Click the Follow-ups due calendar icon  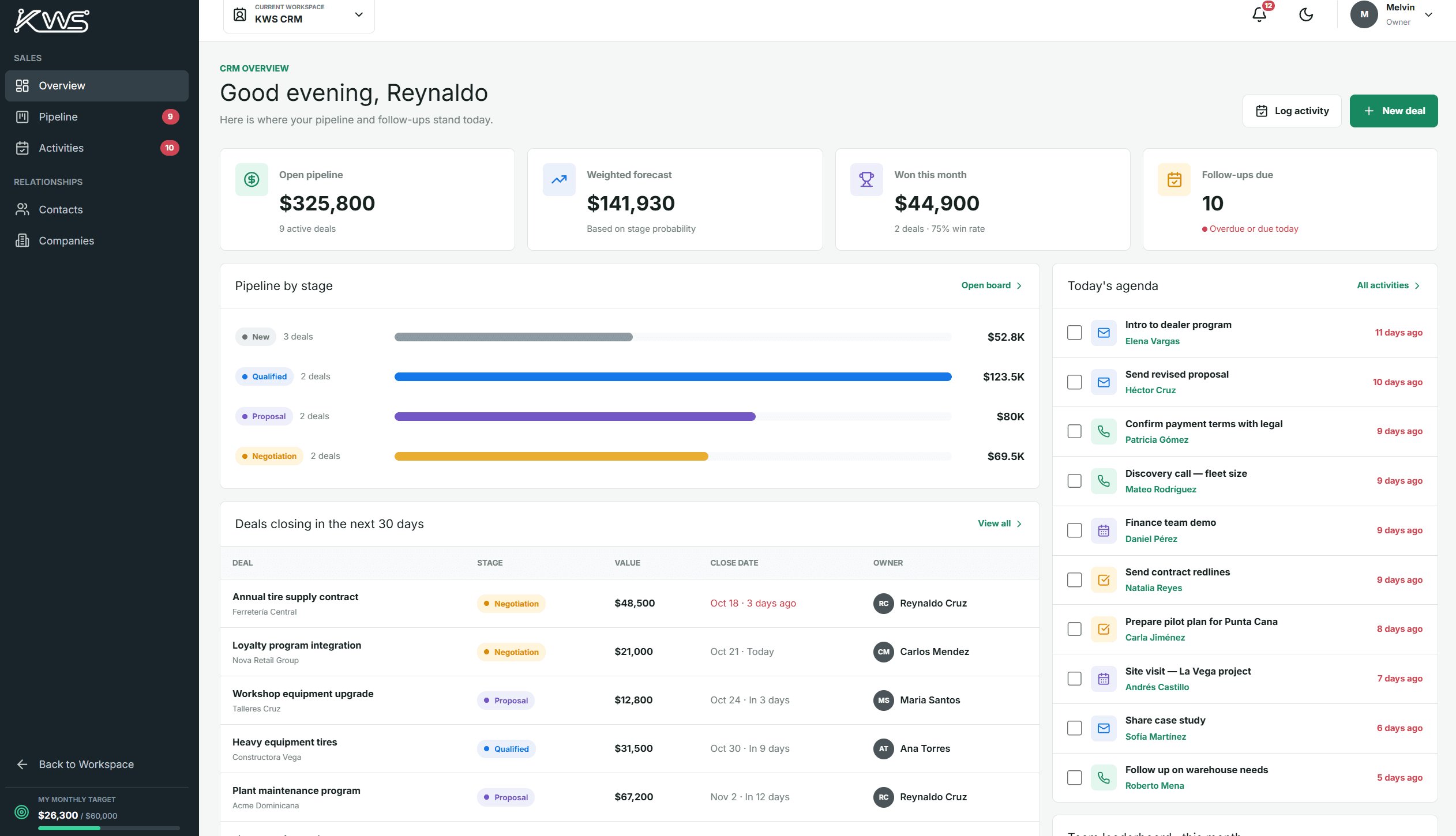[x=1174, y=179]
